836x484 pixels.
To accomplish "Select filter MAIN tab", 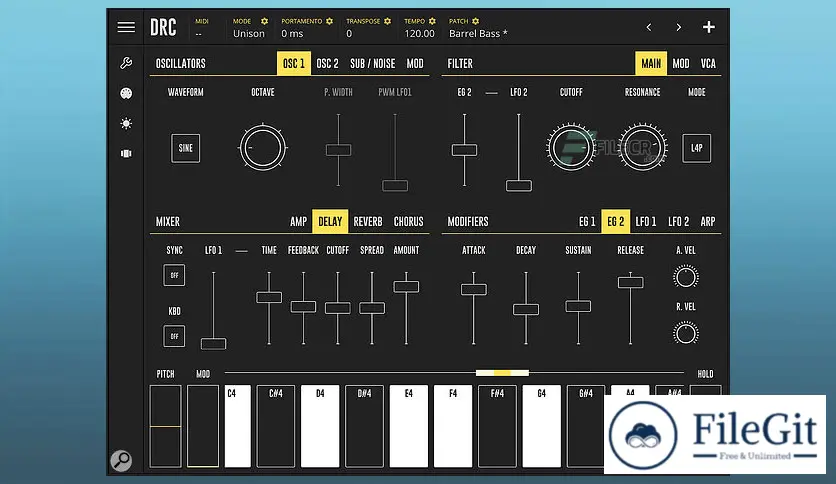I will point(651,63).
